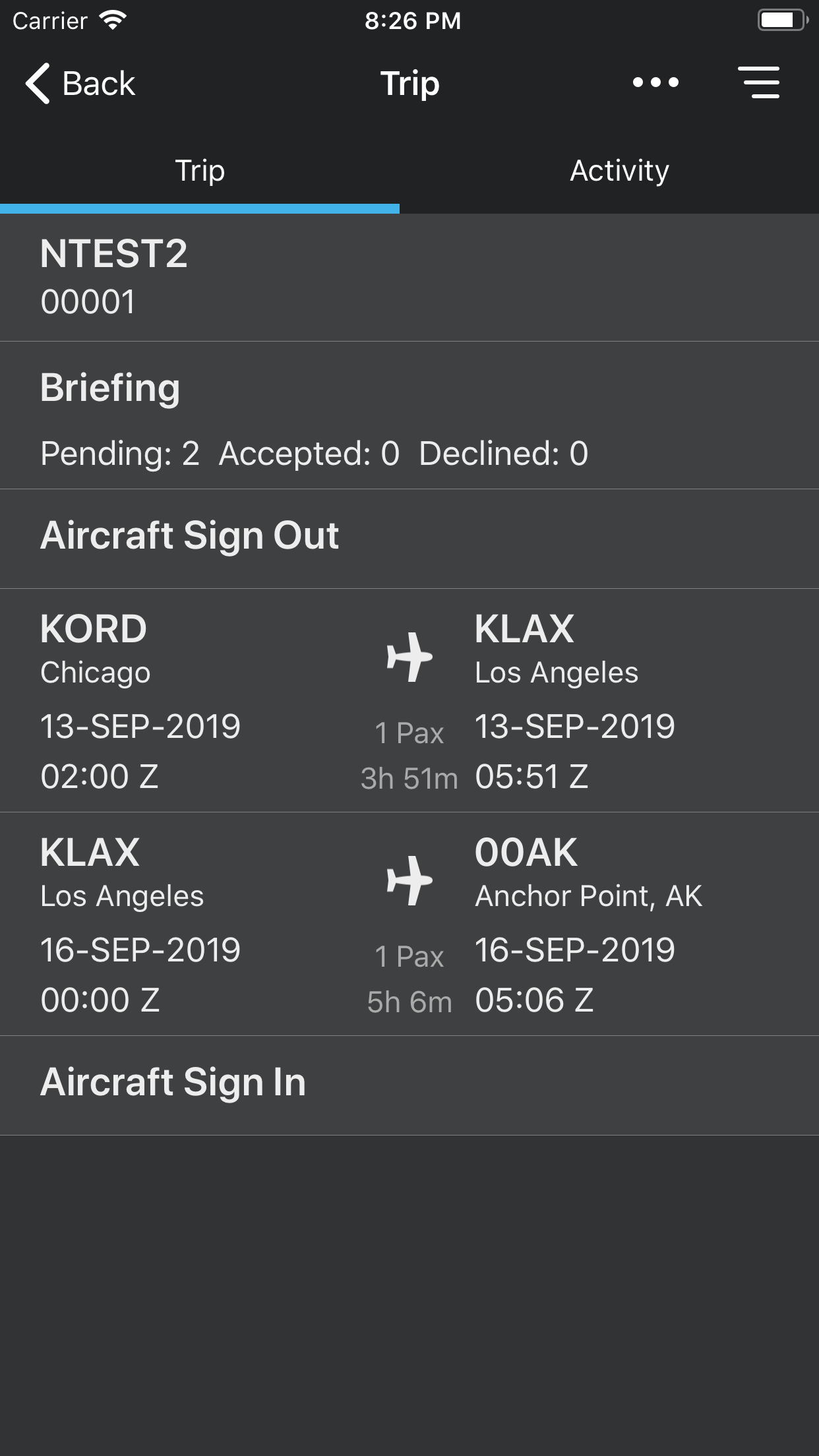Go Back to previous screen
The width and height of the screenshot is (819, 1456).
click(x=99, y=84)
